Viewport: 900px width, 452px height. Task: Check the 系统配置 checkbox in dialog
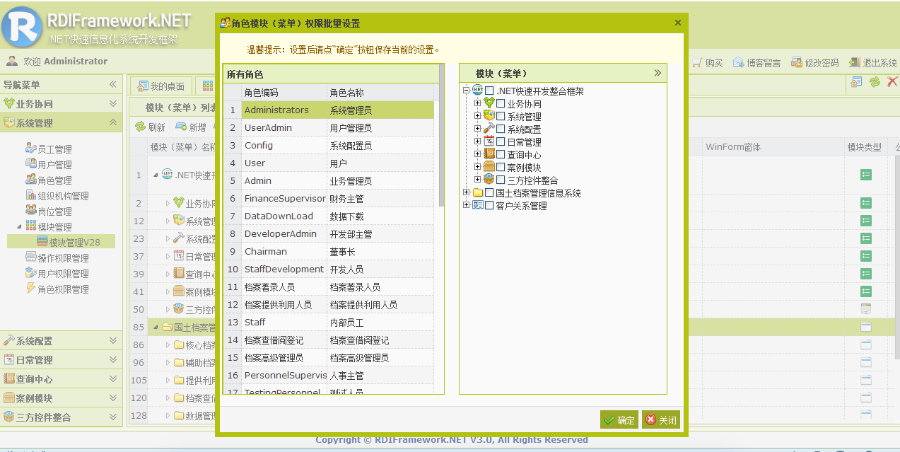501,129
